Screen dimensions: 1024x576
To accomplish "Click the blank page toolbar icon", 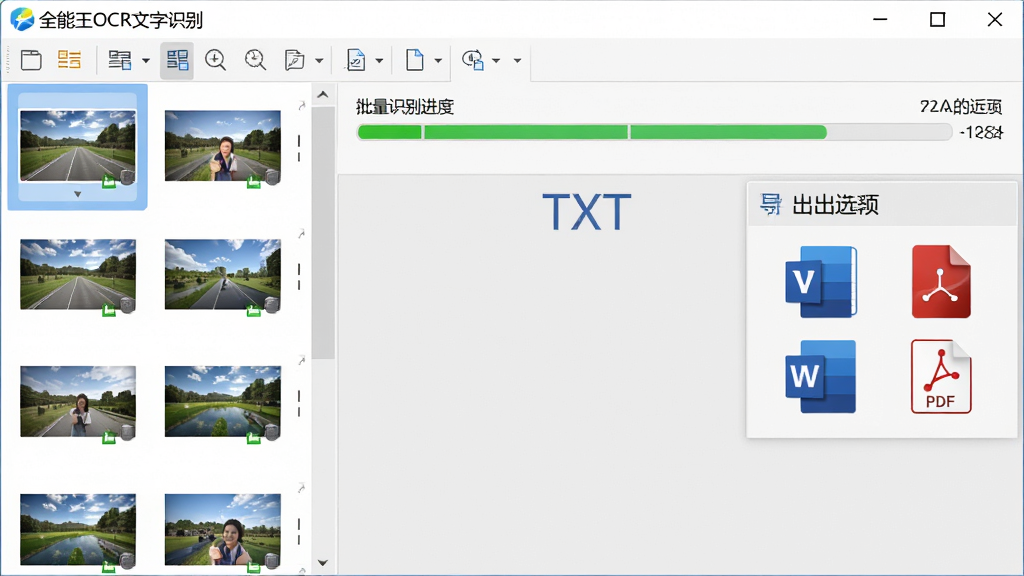I will coord(415,60).
